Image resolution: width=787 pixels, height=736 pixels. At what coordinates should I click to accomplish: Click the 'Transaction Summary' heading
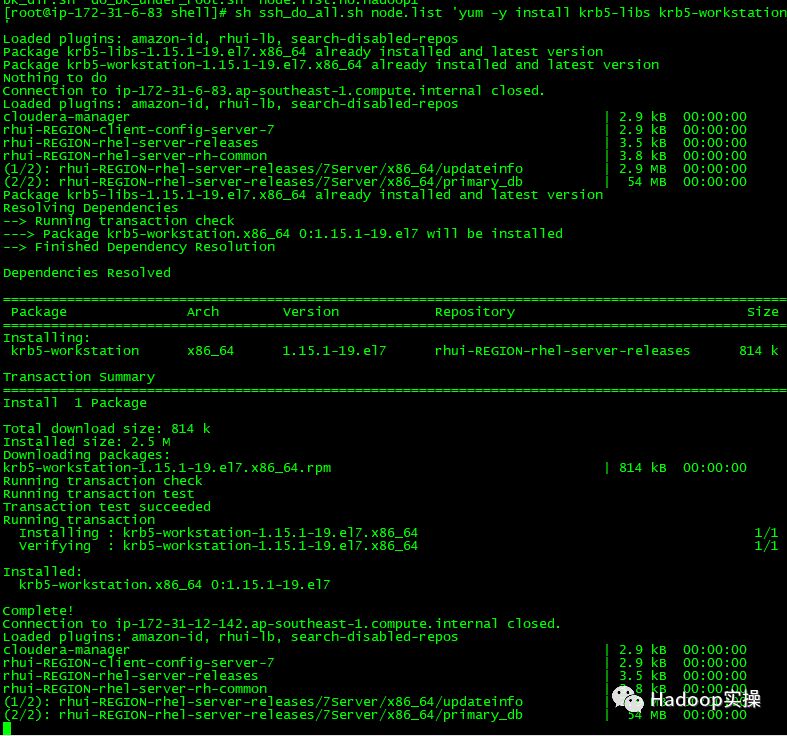tap(79, 377)
